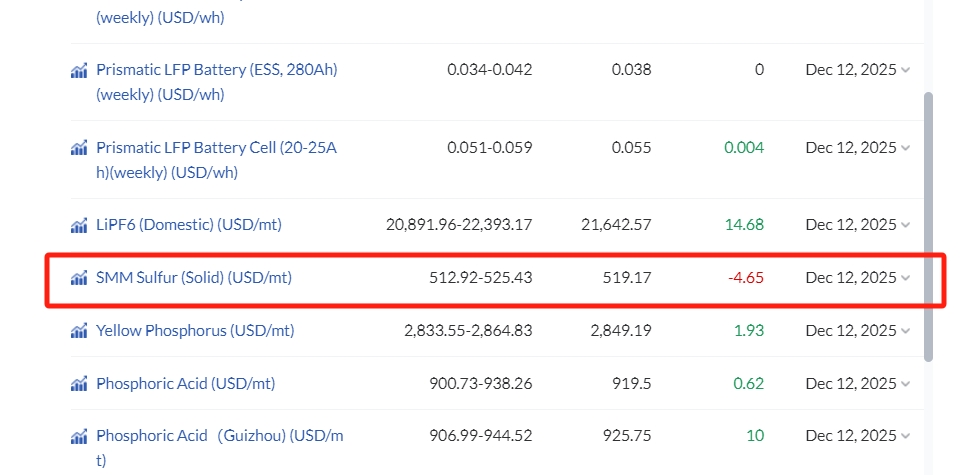Click chart icon for Phosphoric Acid (Guizhou)
The height and width of the screenshot is (475, 961).
point(78,436)
